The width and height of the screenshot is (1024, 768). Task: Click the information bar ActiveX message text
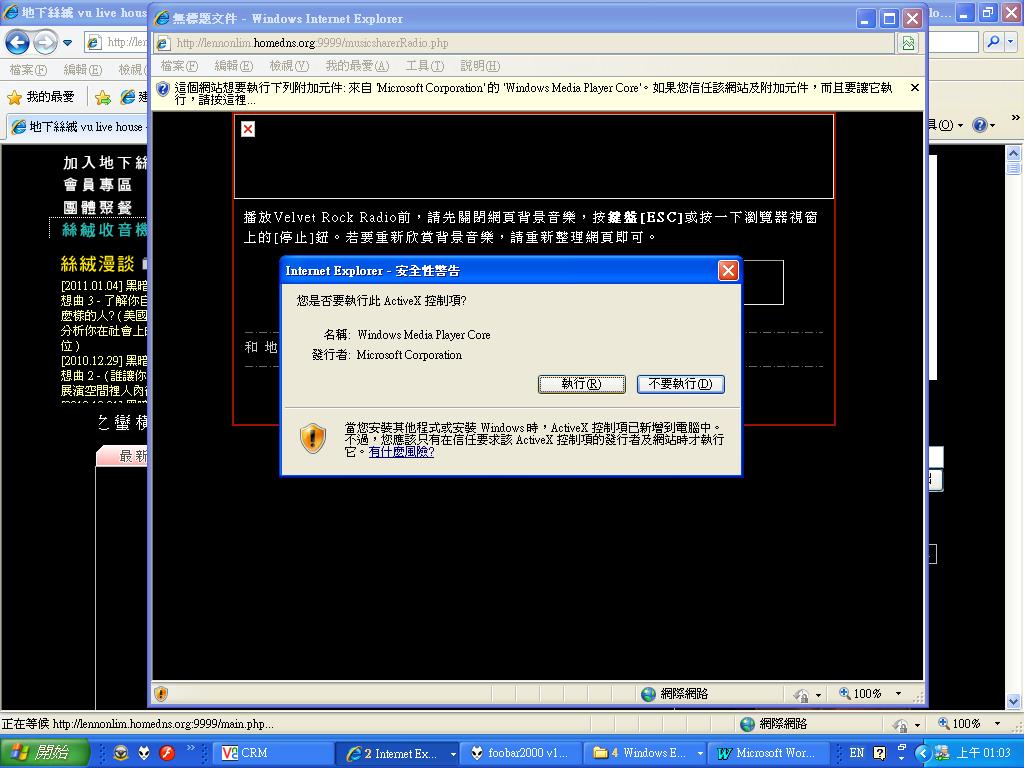tap(533, 93)
